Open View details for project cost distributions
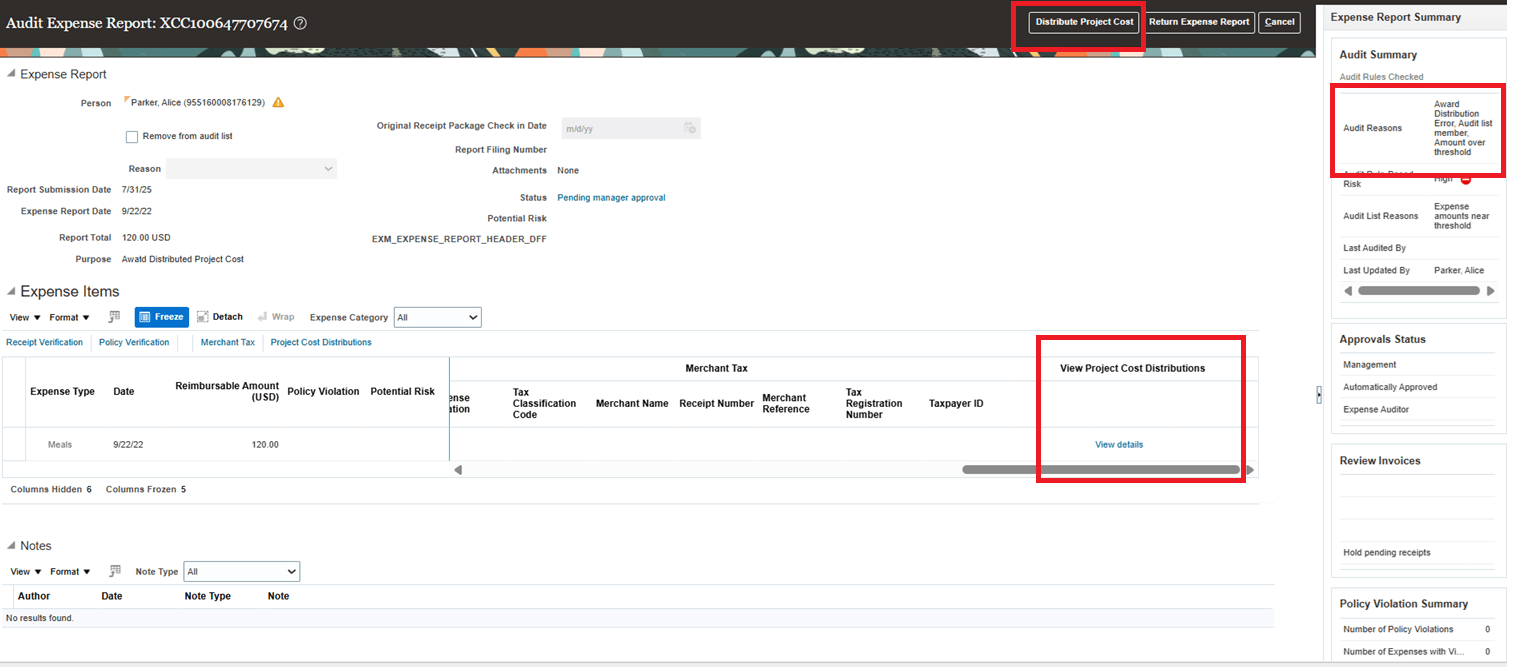The width and height of the screenshot is (1517, 667). coord(1118,444)
